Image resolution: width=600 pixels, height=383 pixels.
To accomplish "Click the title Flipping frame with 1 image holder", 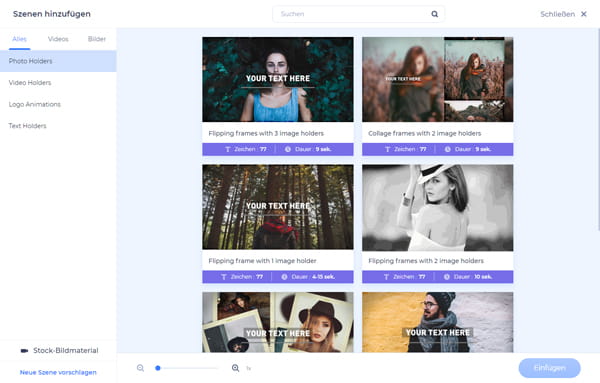I will pos(262,261).
